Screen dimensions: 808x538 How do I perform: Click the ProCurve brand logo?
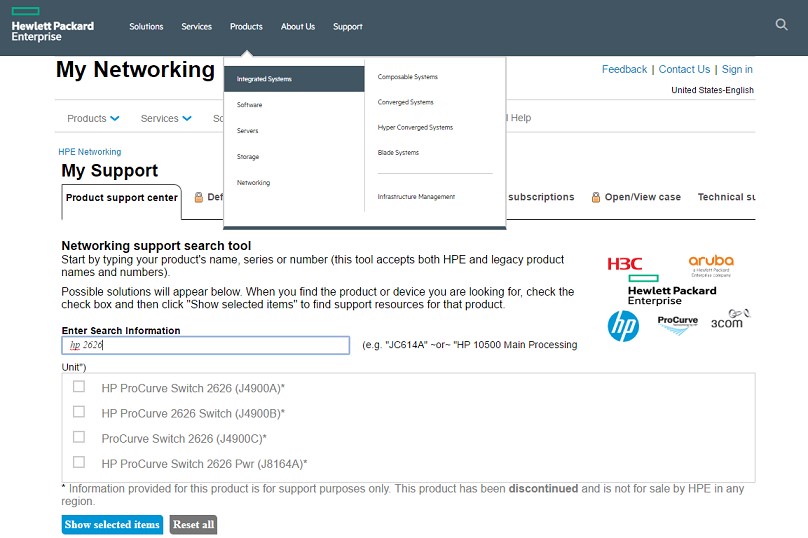(677, 324)
